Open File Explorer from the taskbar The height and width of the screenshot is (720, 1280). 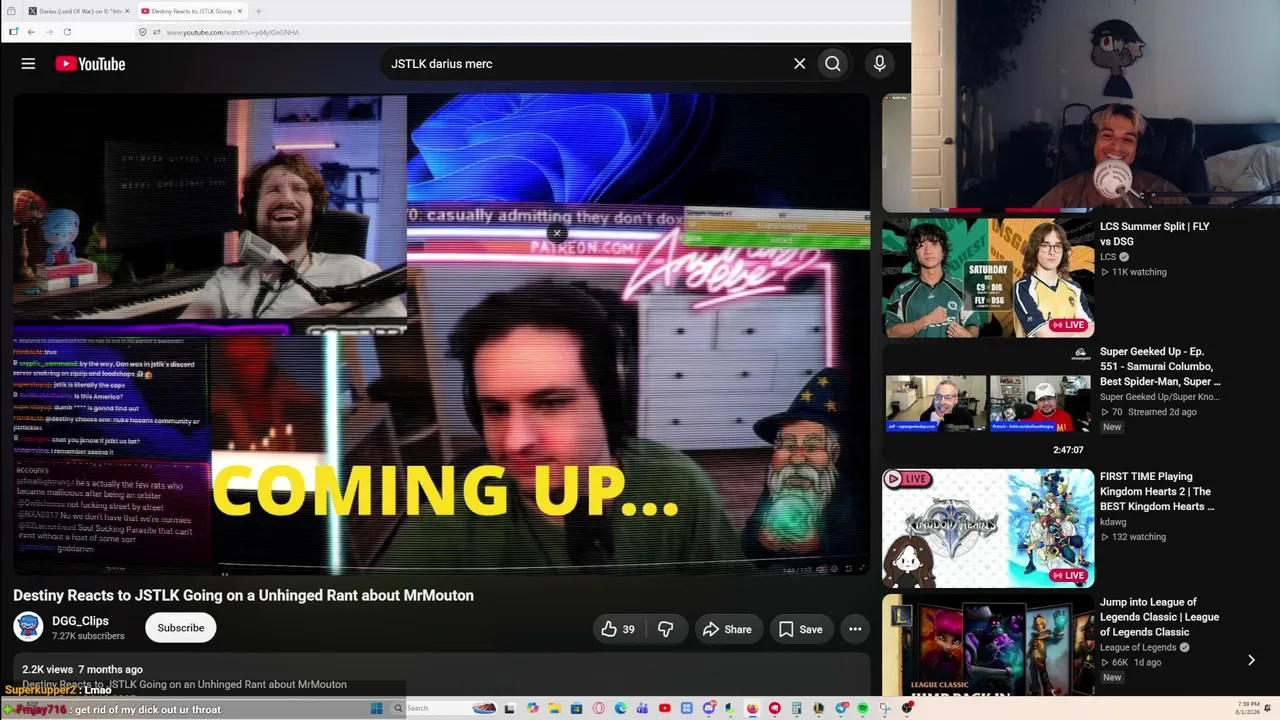(554, 708)
